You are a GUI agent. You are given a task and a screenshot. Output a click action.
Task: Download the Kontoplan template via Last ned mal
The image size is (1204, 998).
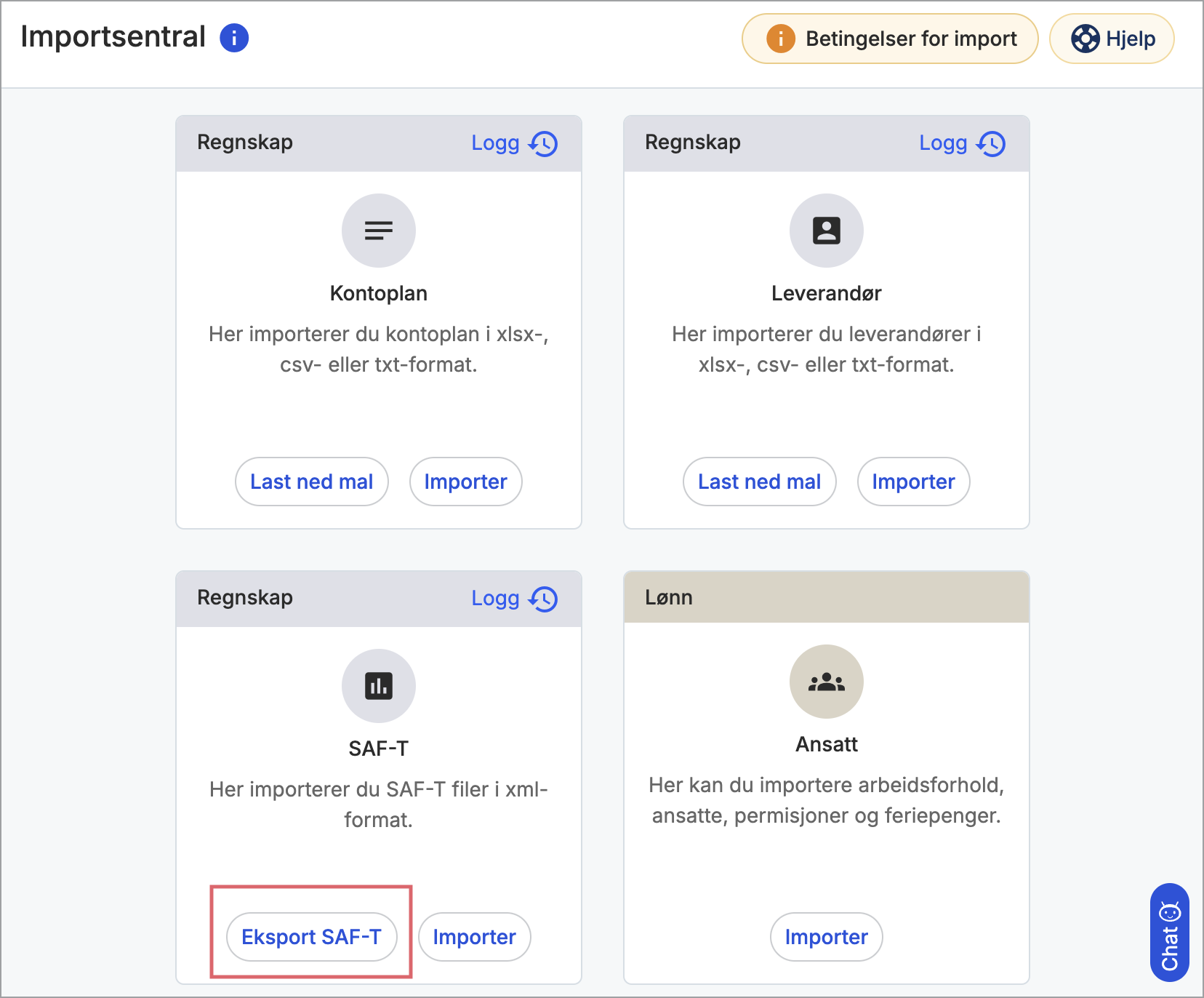click(x=312, y=482)
